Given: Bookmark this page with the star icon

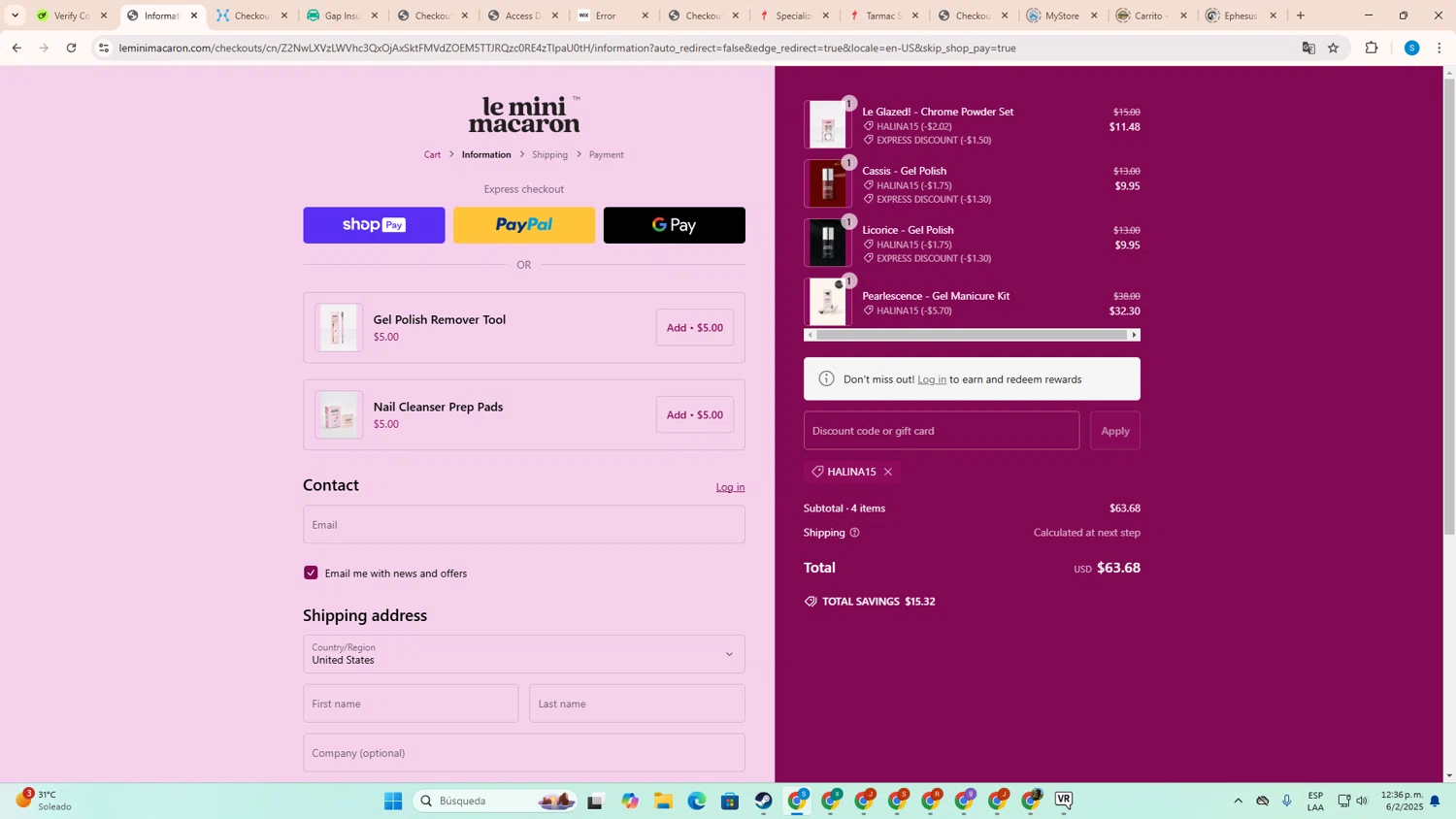Looking at the screenshot, I should click(1334, 48).
